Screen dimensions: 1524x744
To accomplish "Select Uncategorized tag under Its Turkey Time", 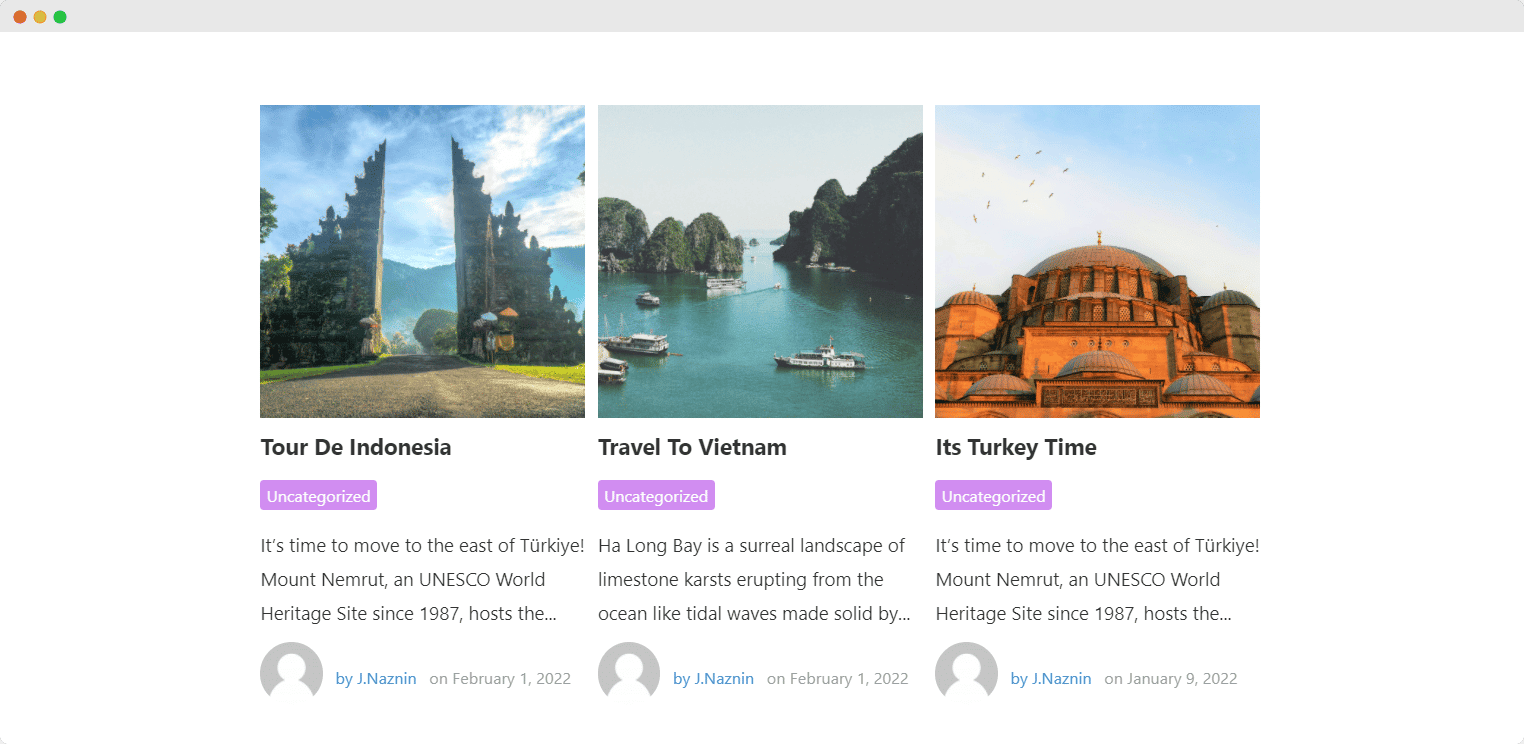I will click(x=993, y=496).
